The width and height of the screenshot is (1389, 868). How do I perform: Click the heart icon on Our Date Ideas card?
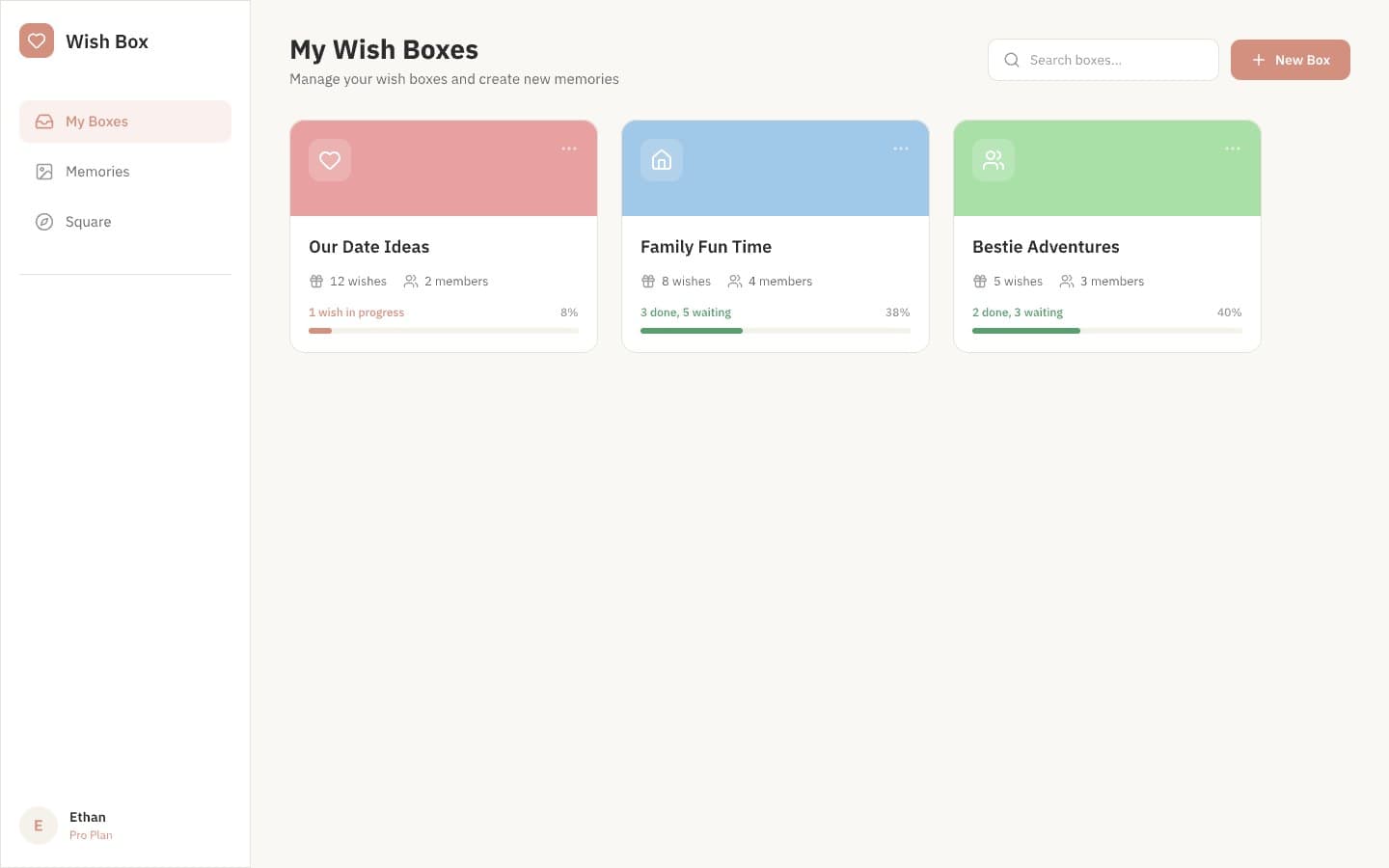(x=330, y=160)
